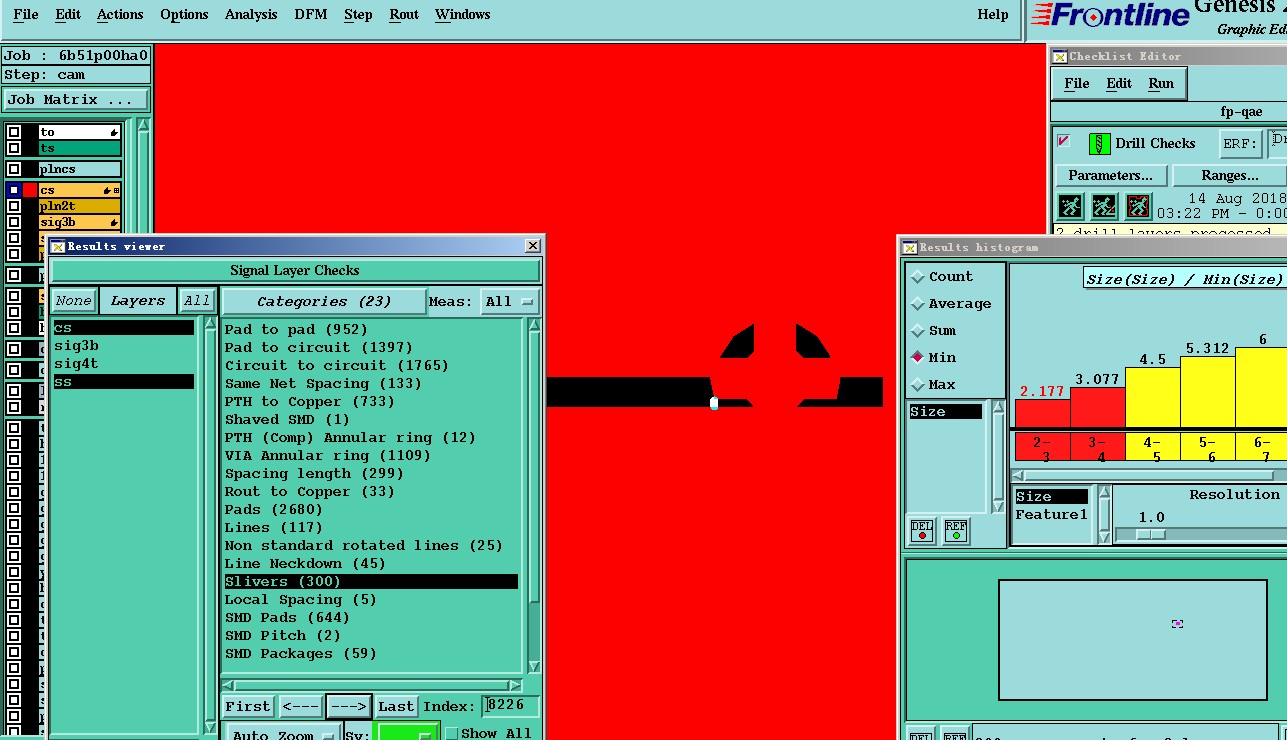Click the All layers button

click(x=197, y=301)
